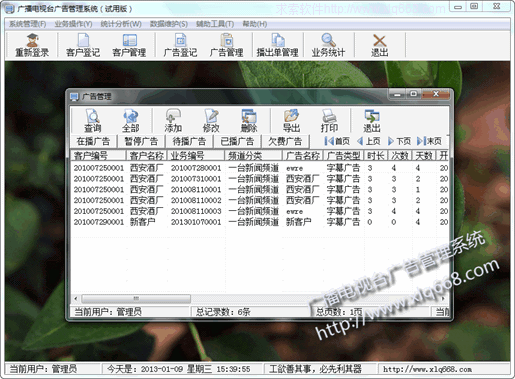
Task: Click the 查询 icon in 广告管理 window
Action: coord(92,121)
